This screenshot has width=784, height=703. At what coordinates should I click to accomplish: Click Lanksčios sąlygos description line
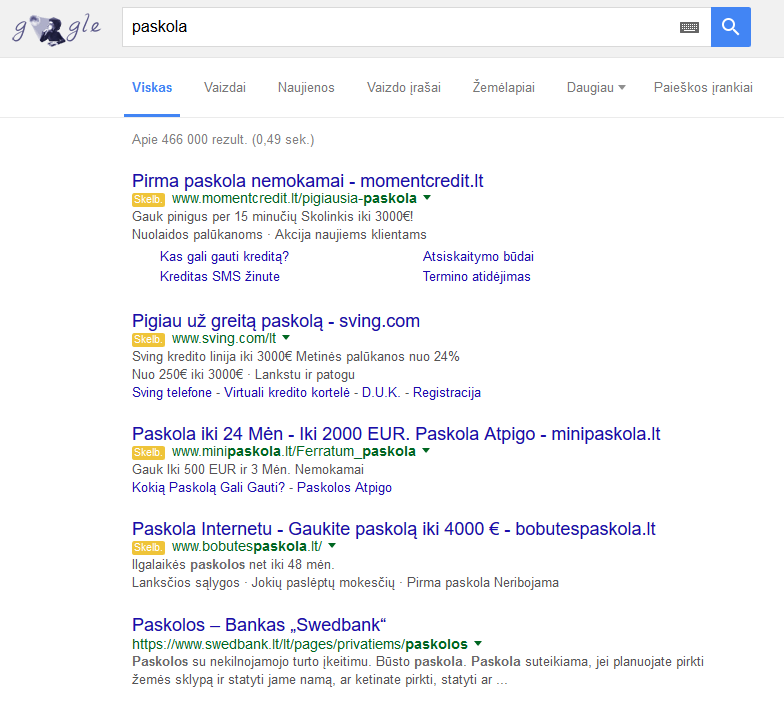(345, 582)
